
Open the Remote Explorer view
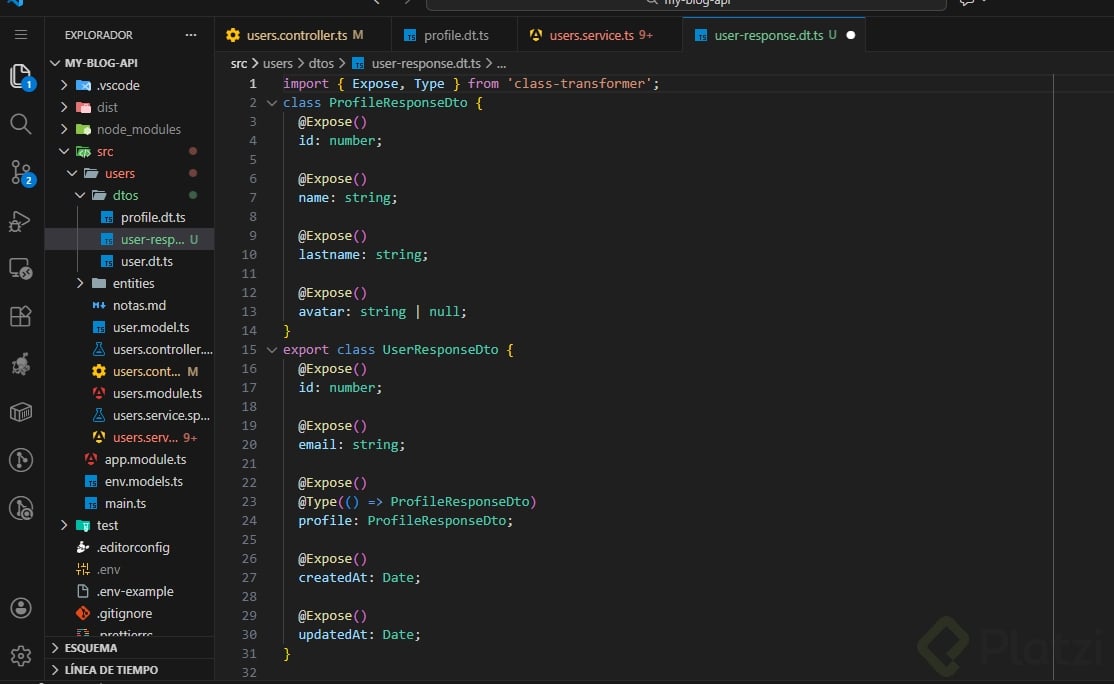tap(21, 268)
